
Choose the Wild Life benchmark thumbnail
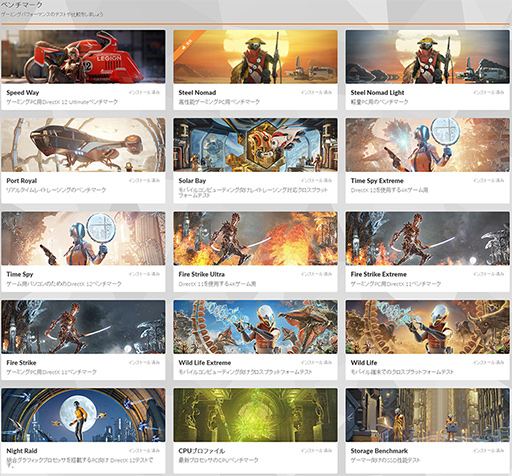(x=427, y=327)
